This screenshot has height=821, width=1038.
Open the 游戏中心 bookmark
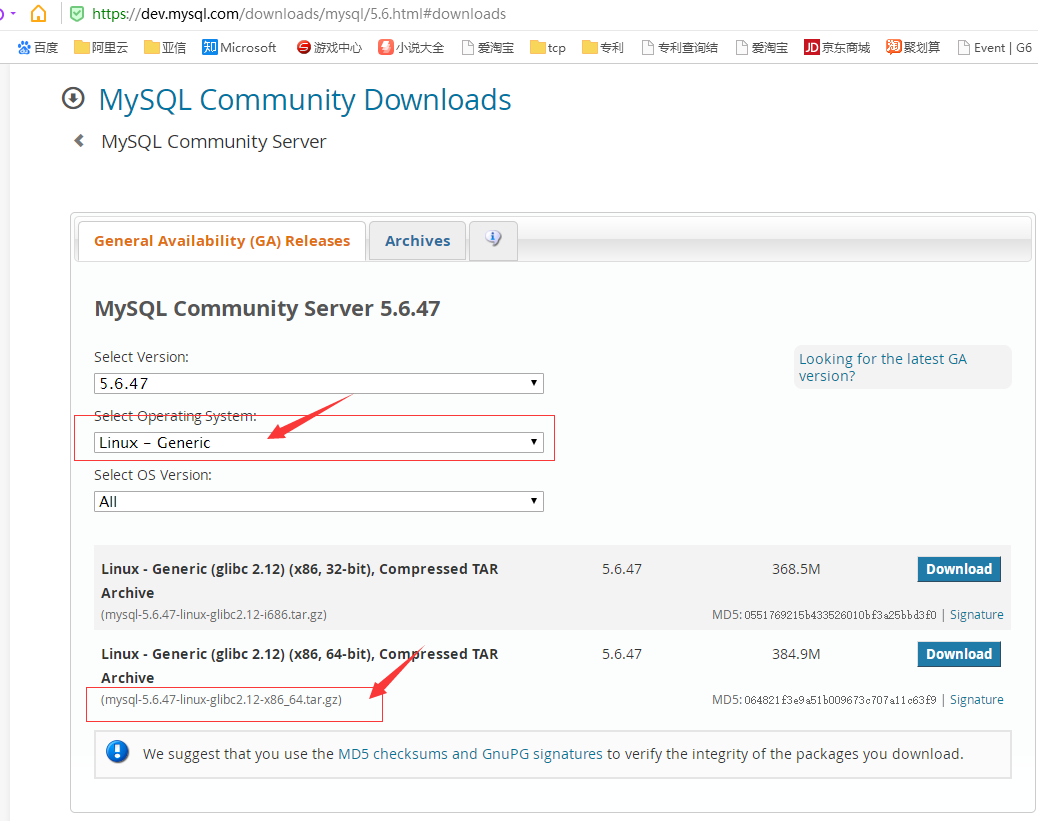(x=328, y=46)
